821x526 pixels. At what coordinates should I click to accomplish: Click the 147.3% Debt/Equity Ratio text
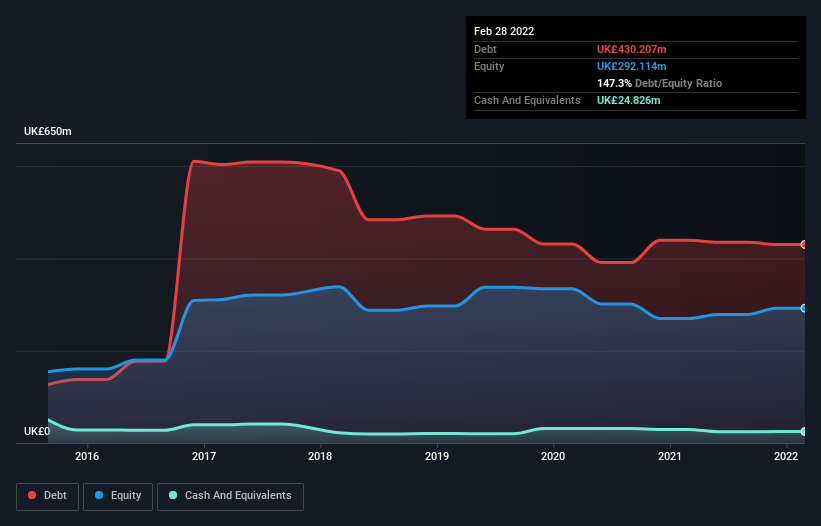coord(659,83)
